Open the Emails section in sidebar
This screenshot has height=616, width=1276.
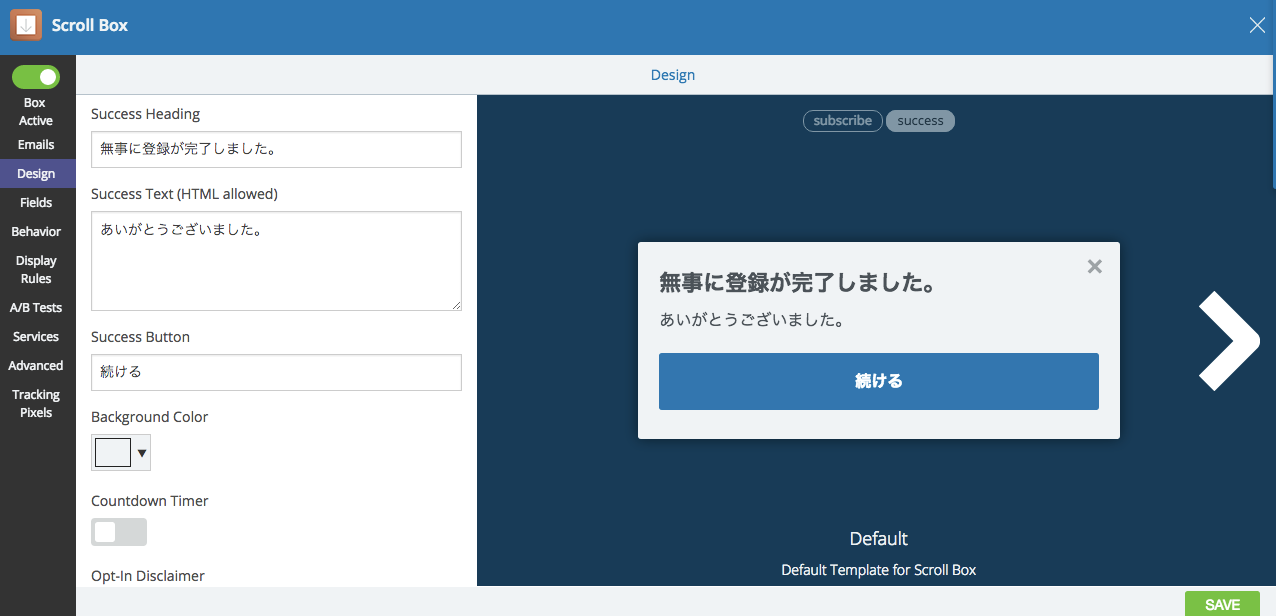pos(36,144)
